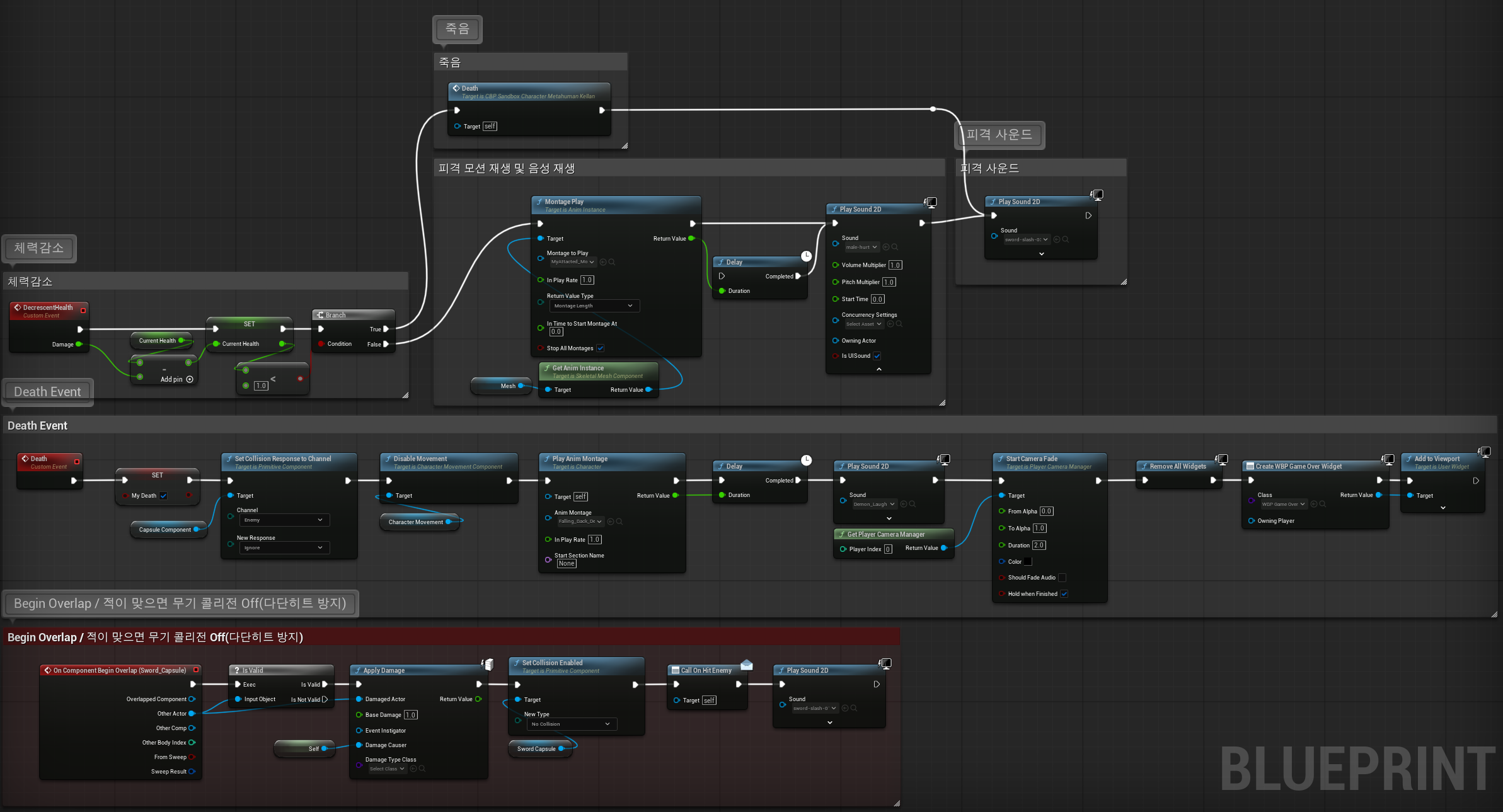Click the red delegate pin on DecrescentHealth event
Viewport: 1503px width, 812px height.
(83, 310)
